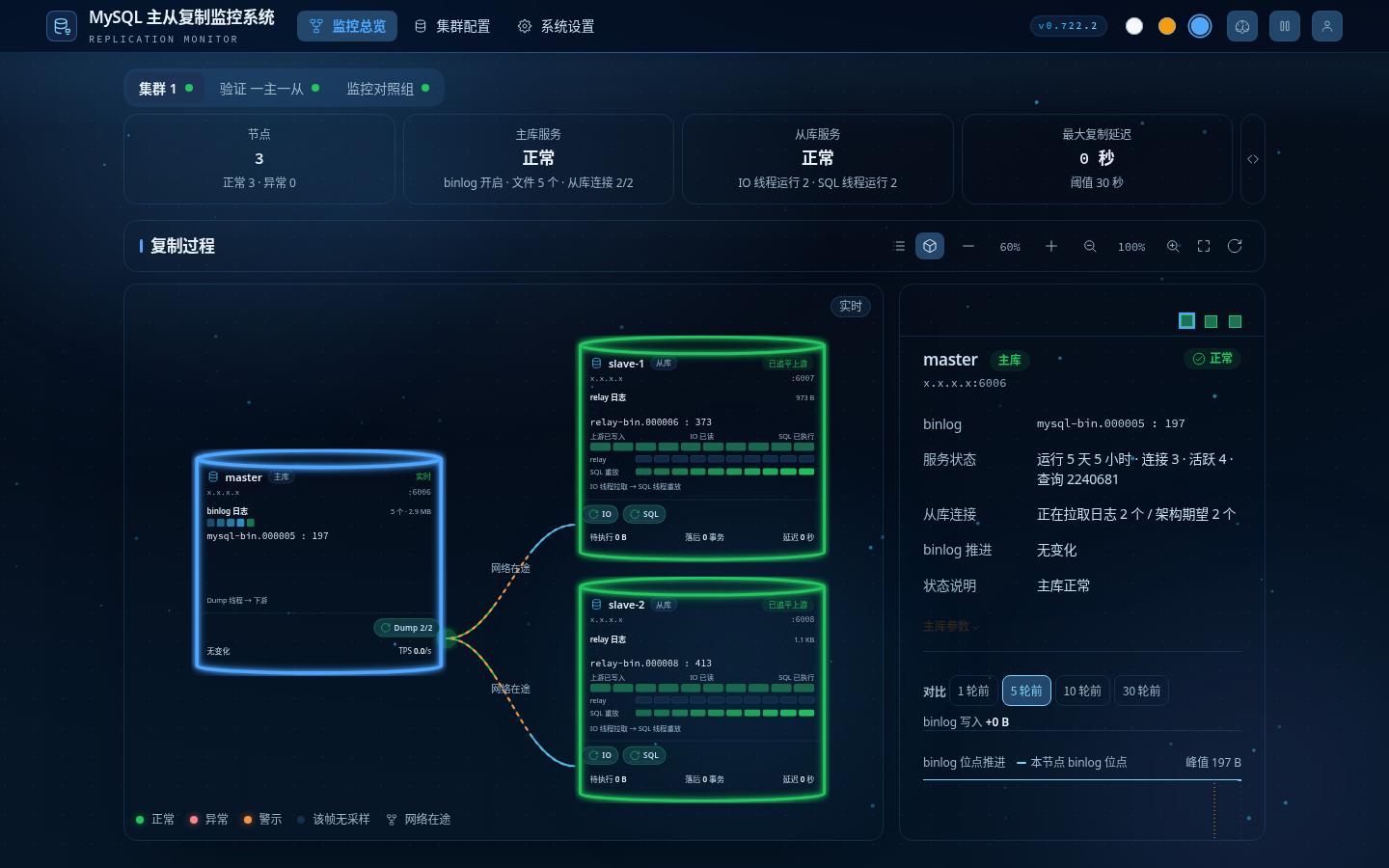The width and height of the screenshot is (1389, 868).
Task: Click the 已追平上游 status on slave-2
Action: click(788, 605)
